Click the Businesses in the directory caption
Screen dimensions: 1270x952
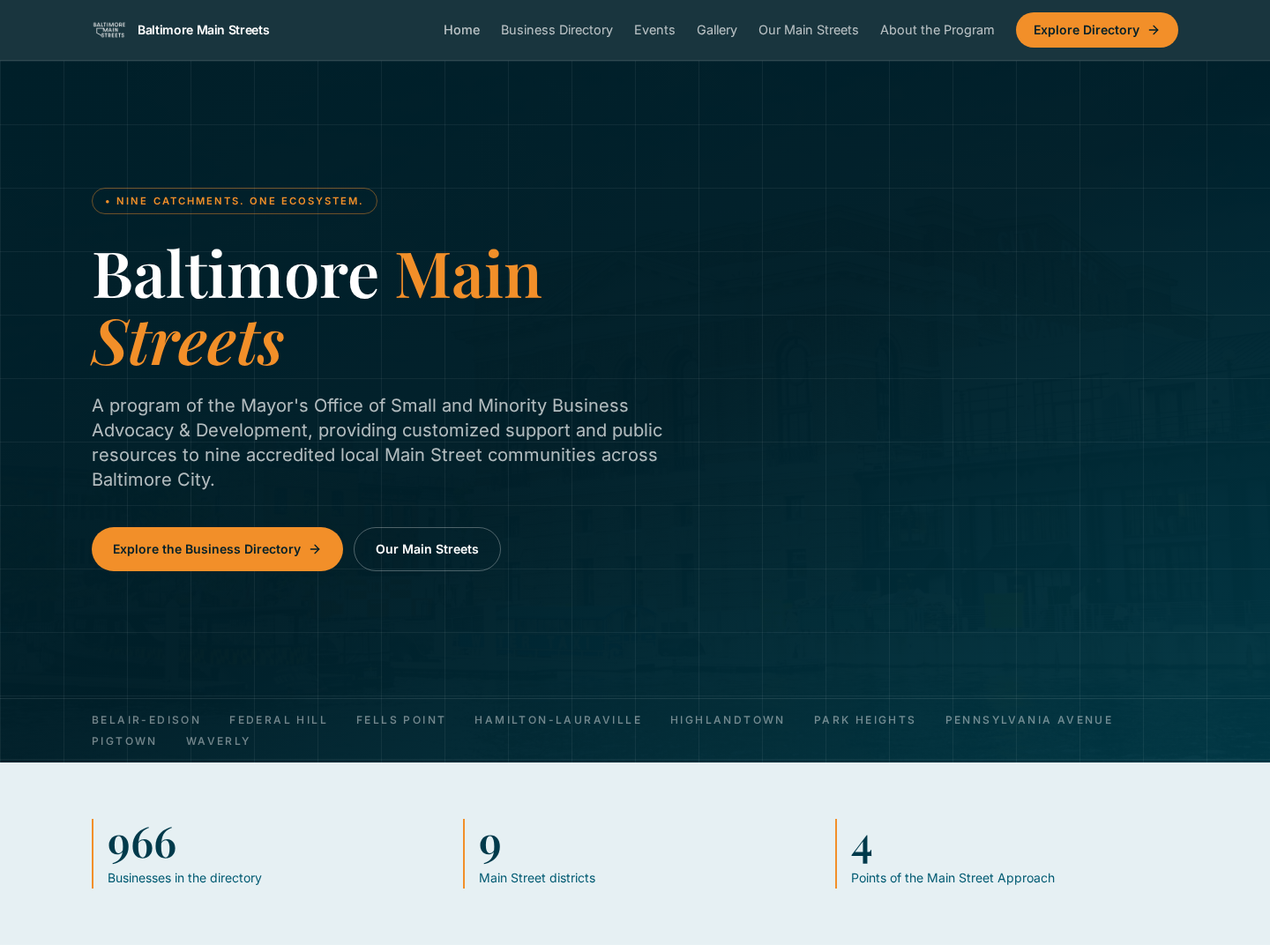pyautogui.click(x=184, y=878)
